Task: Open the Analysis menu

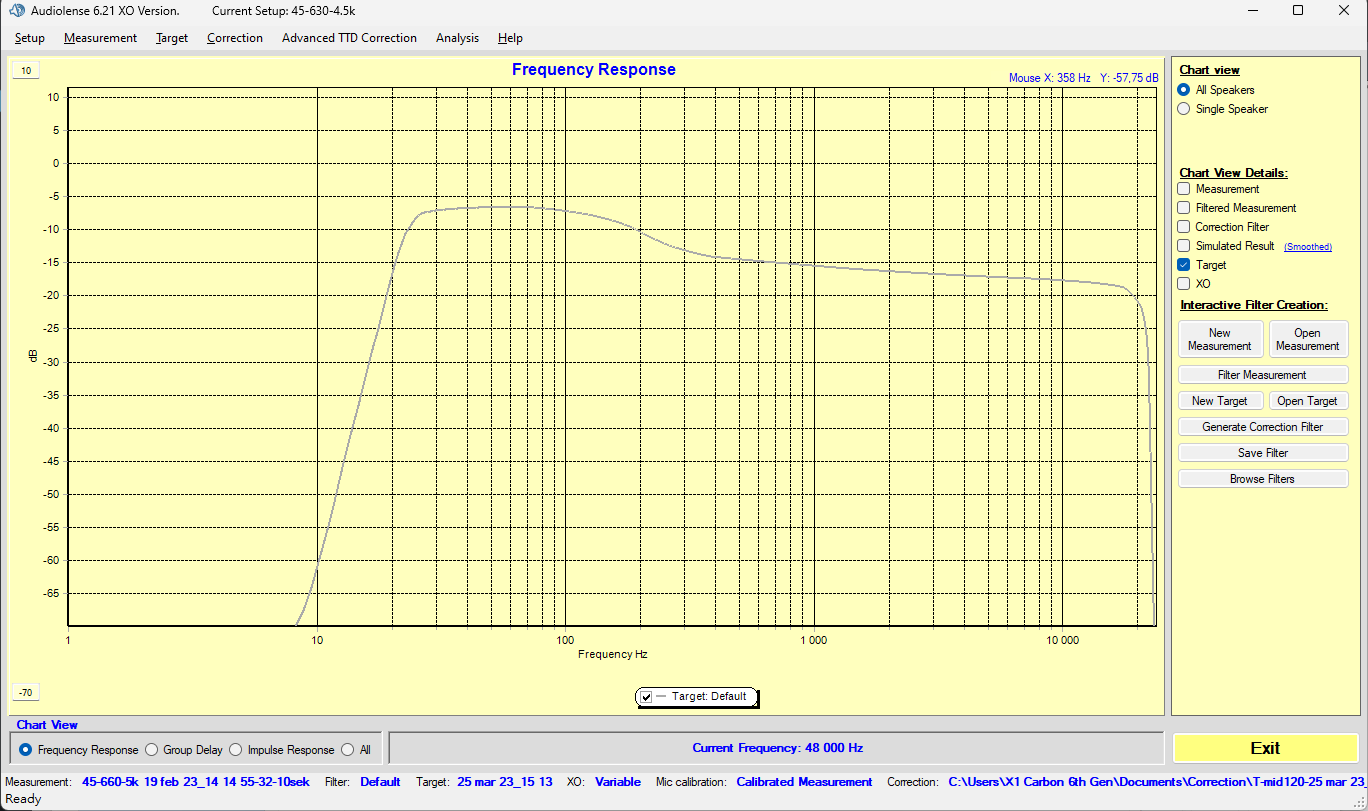Action: (x=457, y=38)
